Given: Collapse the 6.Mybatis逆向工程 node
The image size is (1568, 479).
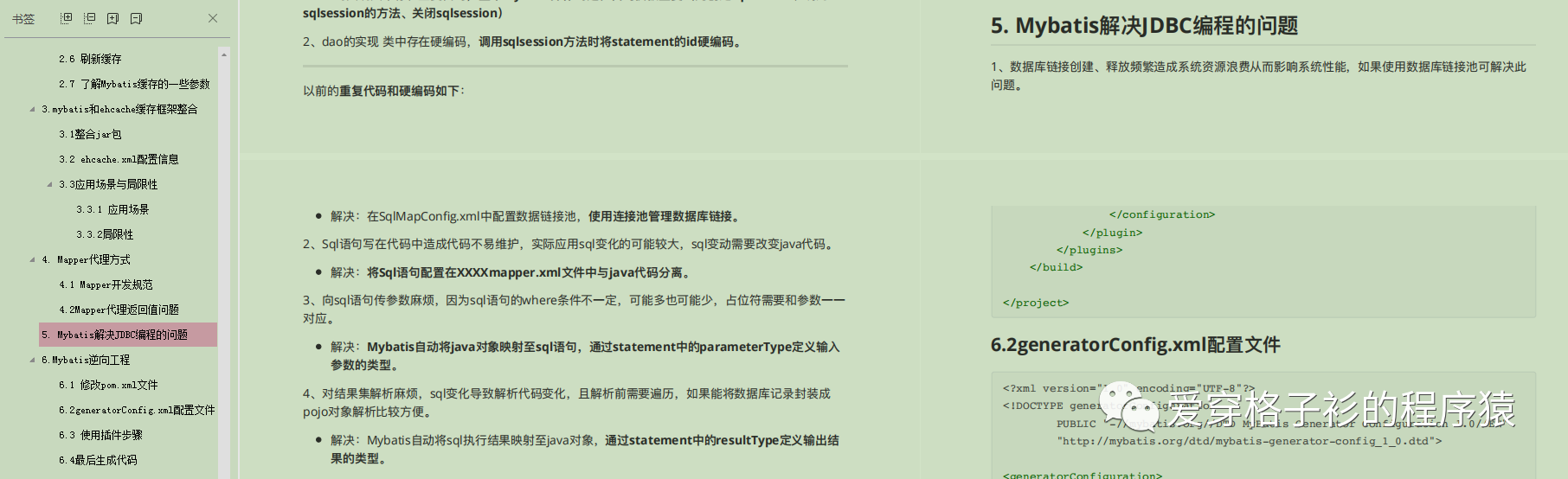Looking at the screenshot, I should pyautogui.click(x=33, y=360).
